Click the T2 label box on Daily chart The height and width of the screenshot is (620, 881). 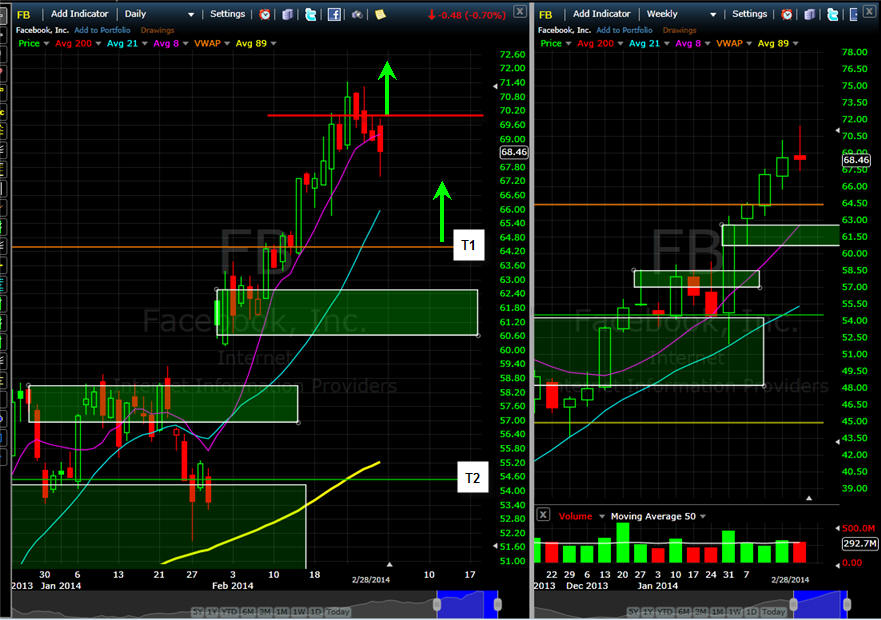(x=473, y=477)
